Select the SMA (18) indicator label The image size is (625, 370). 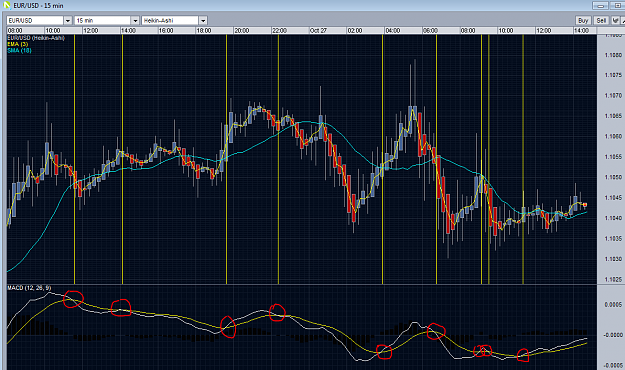[x=19, y=50]
